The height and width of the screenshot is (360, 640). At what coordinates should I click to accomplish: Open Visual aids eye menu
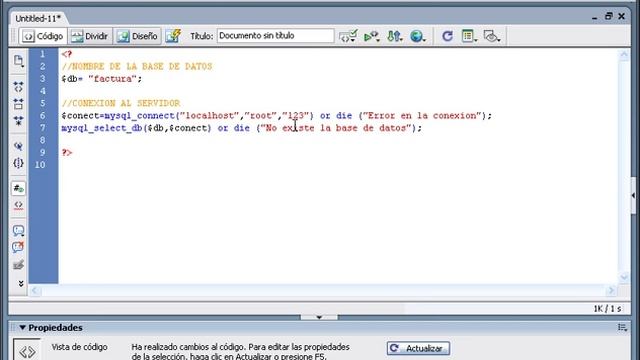click(492, 36)
